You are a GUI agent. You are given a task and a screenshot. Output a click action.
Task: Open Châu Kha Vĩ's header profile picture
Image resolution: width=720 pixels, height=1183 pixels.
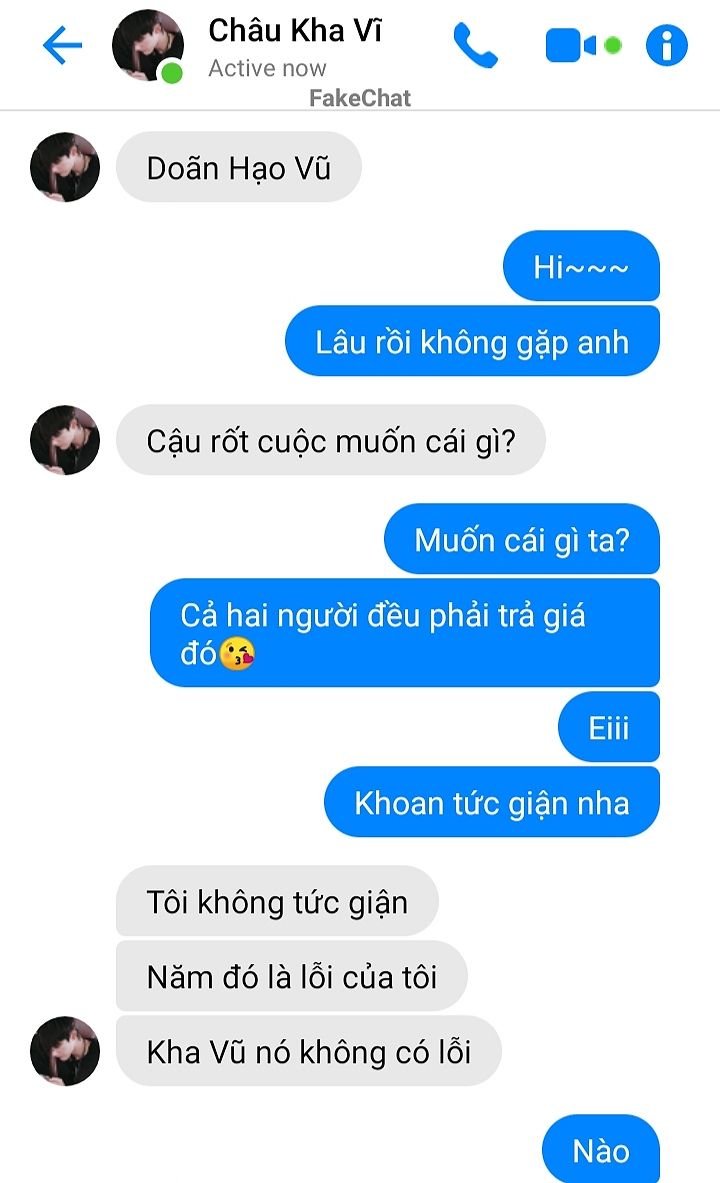coord(147,45)
